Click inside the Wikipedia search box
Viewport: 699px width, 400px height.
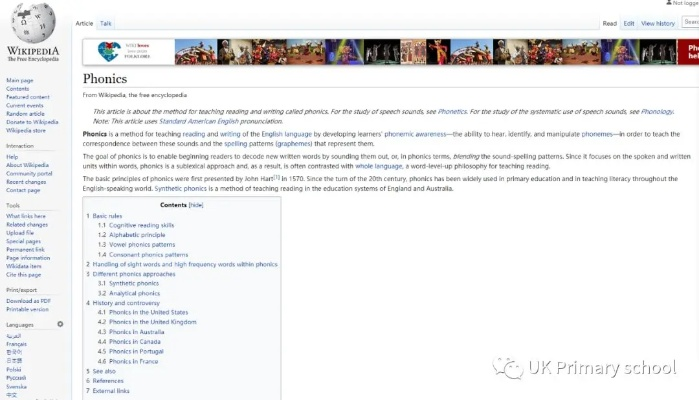click(693, 23)
